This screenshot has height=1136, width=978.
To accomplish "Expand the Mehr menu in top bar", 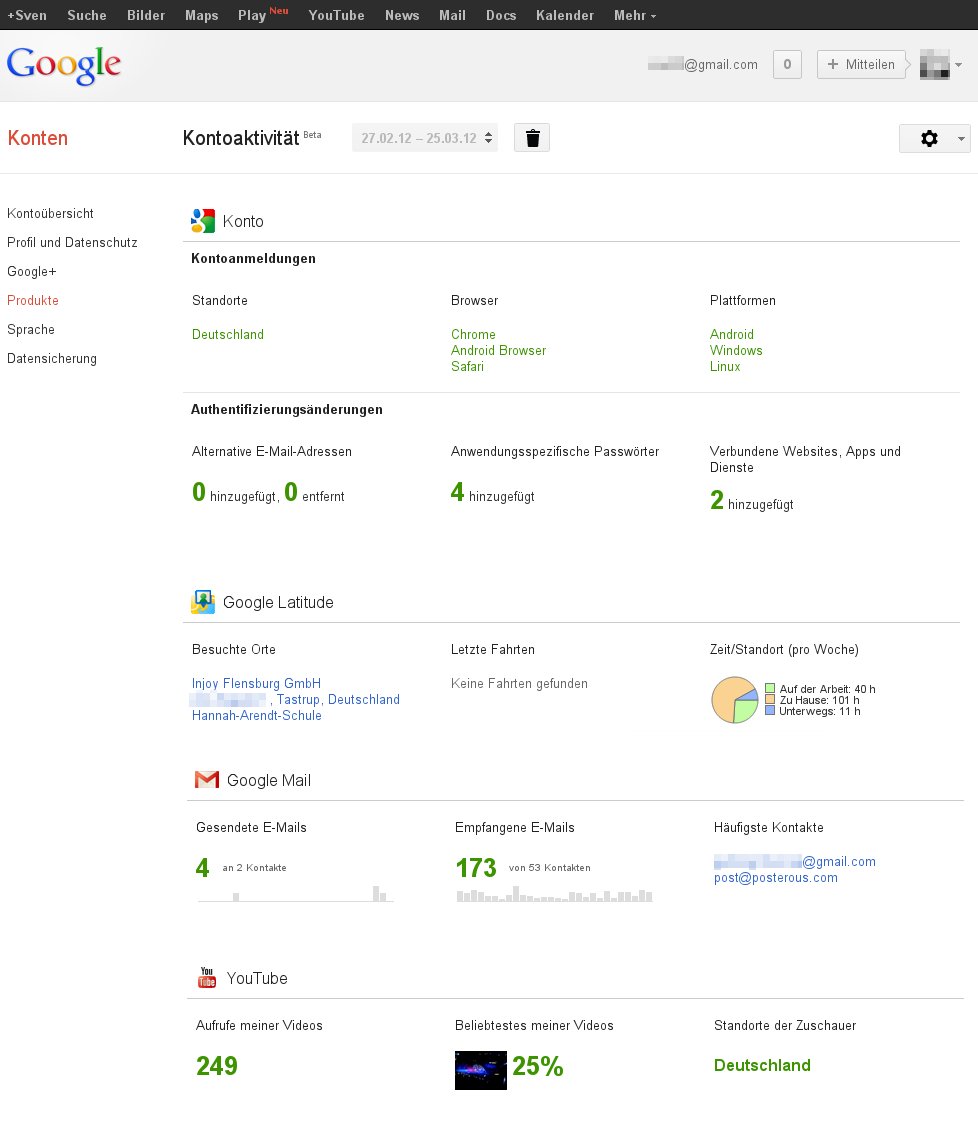I will 635,15.
